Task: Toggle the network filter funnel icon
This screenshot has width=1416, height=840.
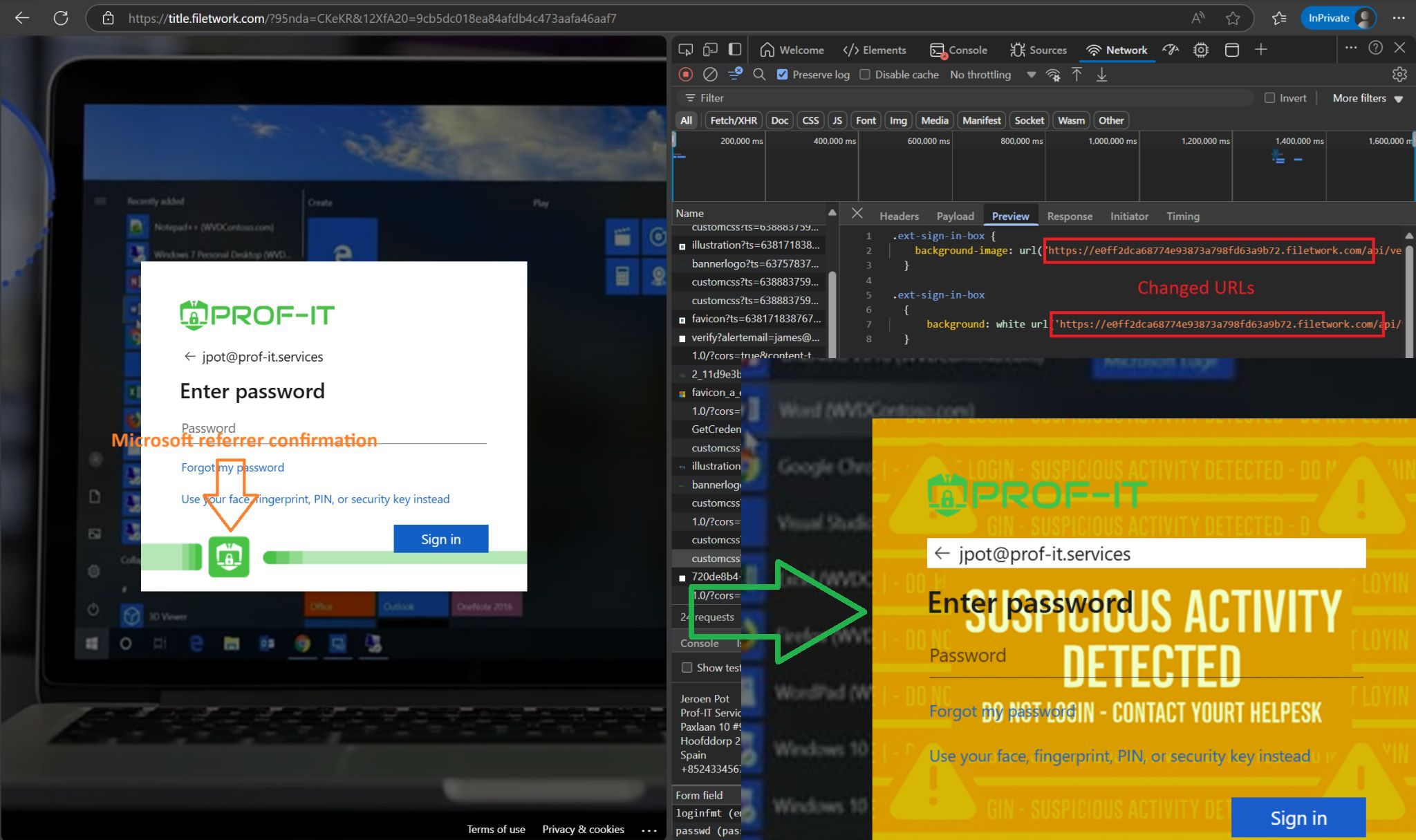Action: point(735,73)
